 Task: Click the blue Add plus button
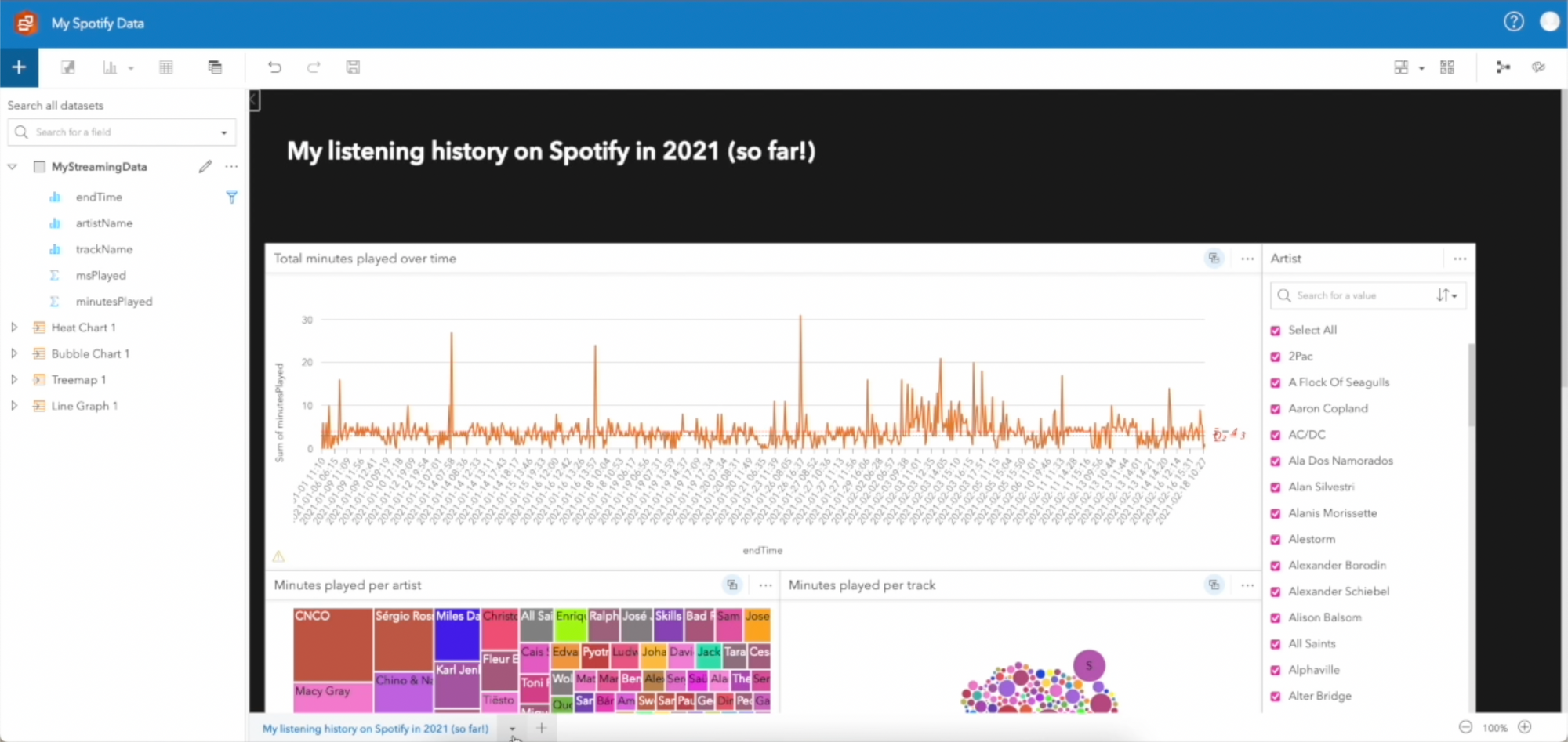[x=19, y=67]
